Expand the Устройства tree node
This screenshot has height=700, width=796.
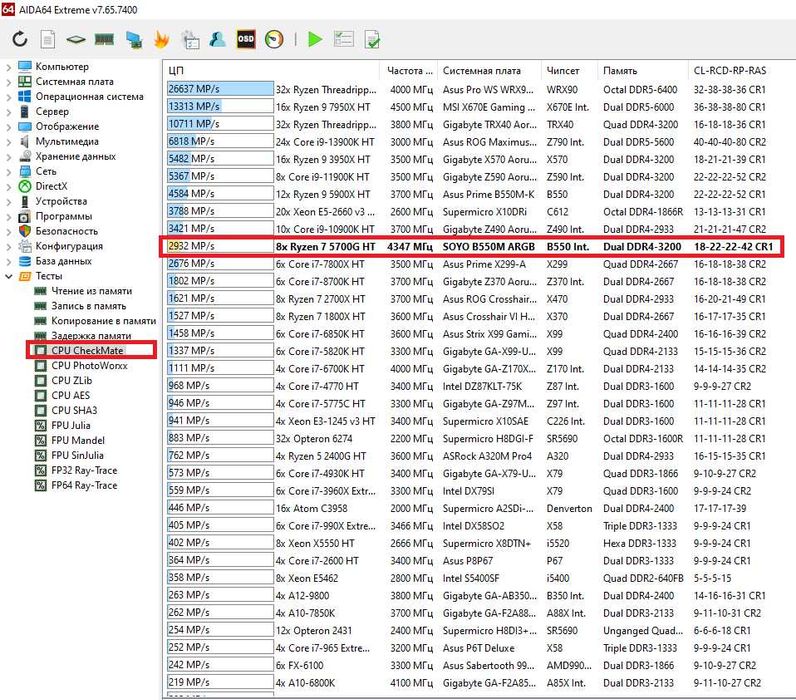coord(8,201)
